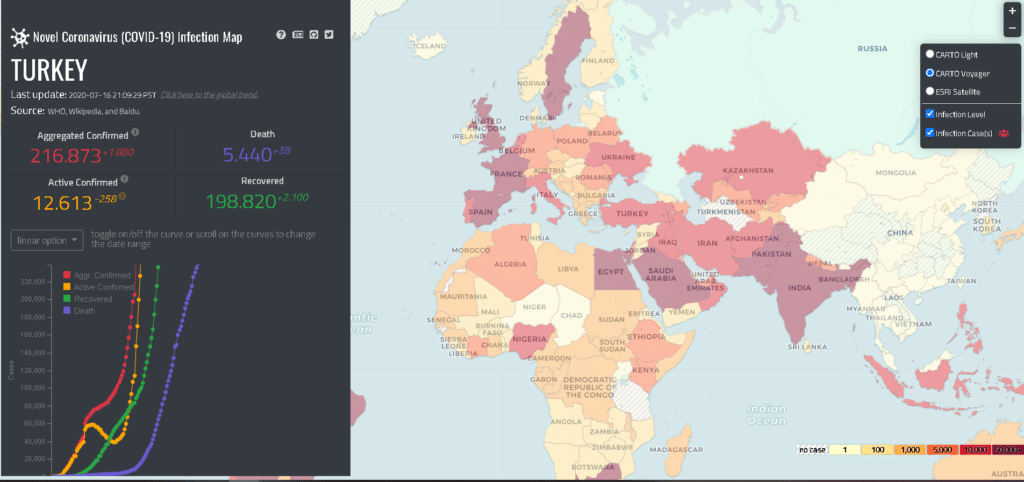Click the Novel Coronavirus Infection Map title
The height and width of the screenshot is (482, 1024).
[137, 37]
